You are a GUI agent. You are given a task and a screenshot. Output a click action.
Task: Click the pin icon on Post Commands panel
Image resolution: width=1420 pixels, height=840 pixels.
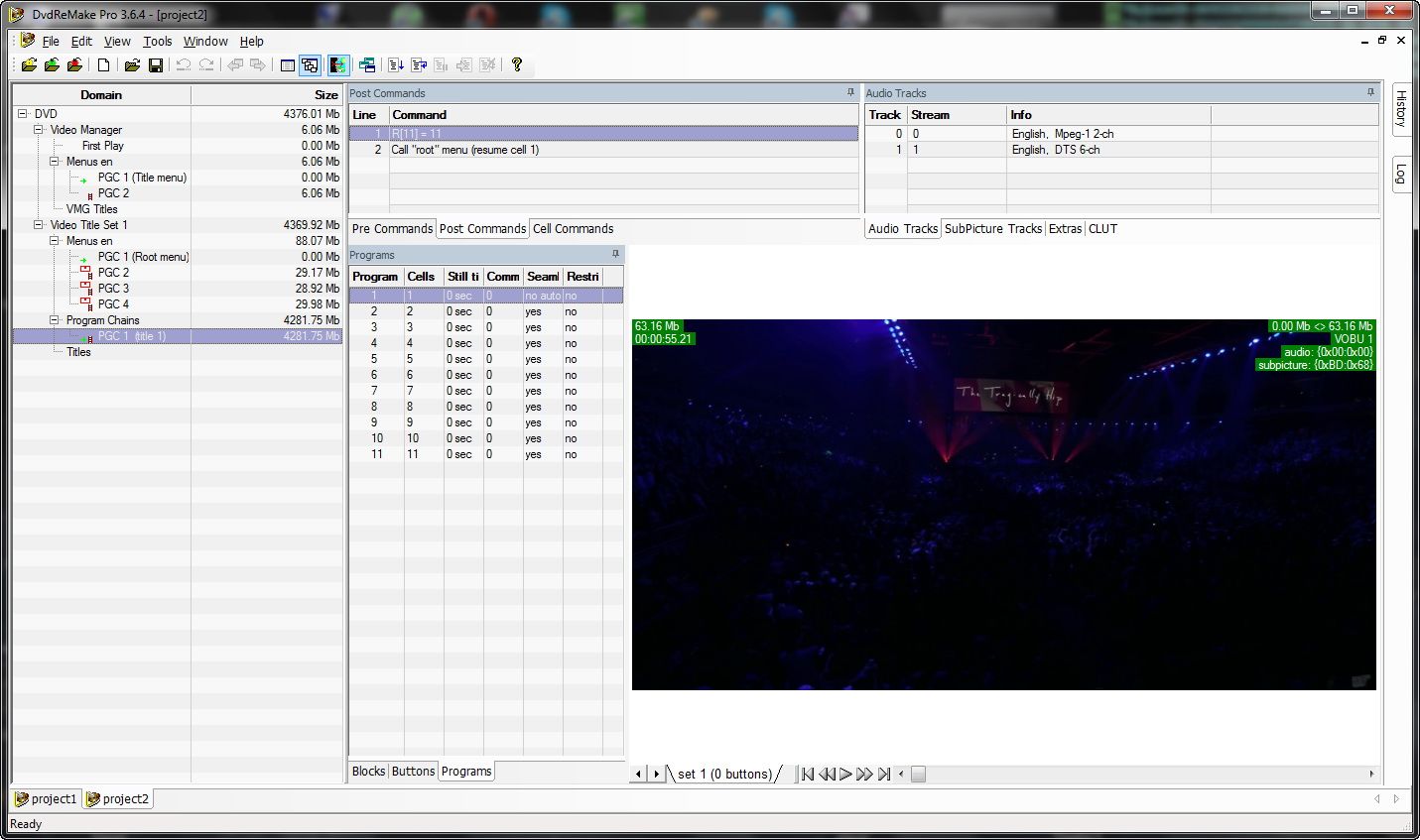(850, 92)
